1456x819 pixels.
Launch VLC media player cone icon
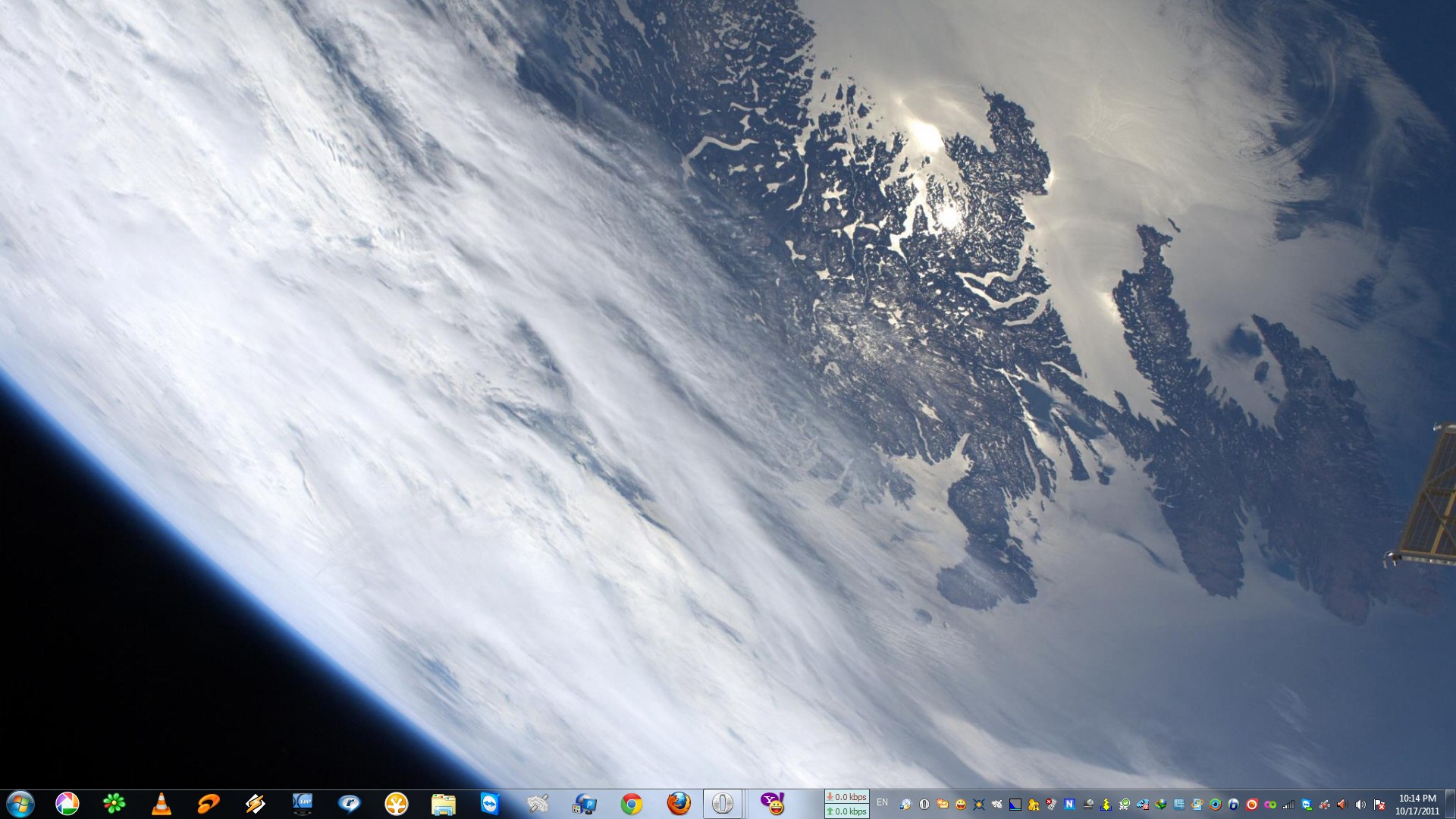point(162,804)
